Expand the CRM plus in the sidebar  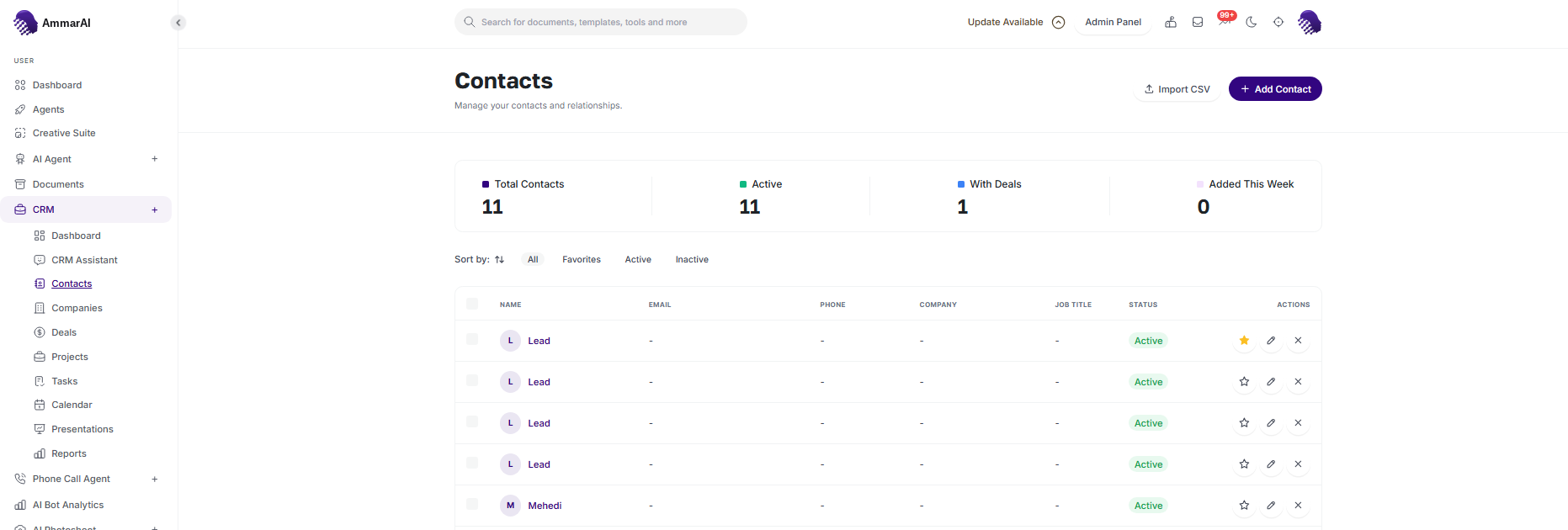click(x=155, y=210)
